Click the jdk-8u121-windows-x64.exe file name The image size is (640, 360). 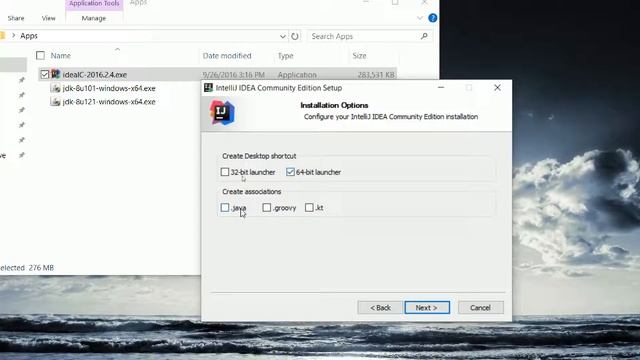(x=109, y=102)
